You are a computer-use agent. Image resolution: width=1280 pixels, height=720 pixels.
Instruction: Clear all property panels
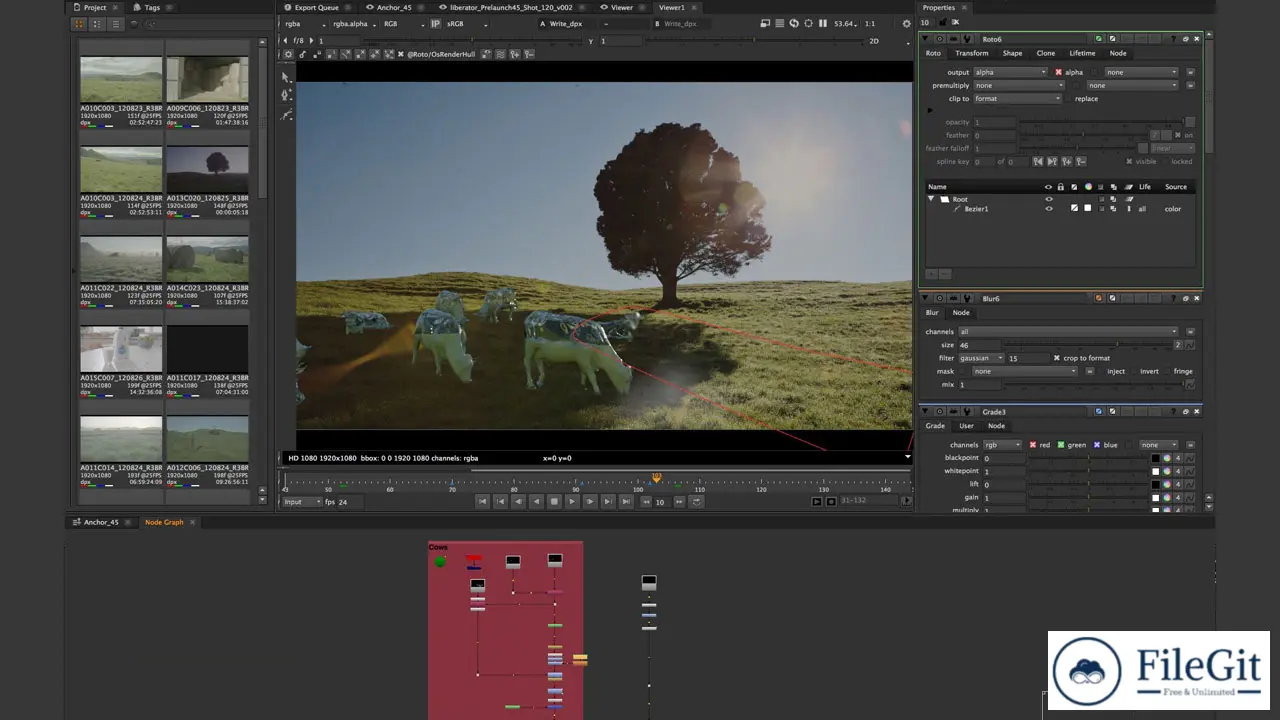pyautogui.click(x=955, y=22)
